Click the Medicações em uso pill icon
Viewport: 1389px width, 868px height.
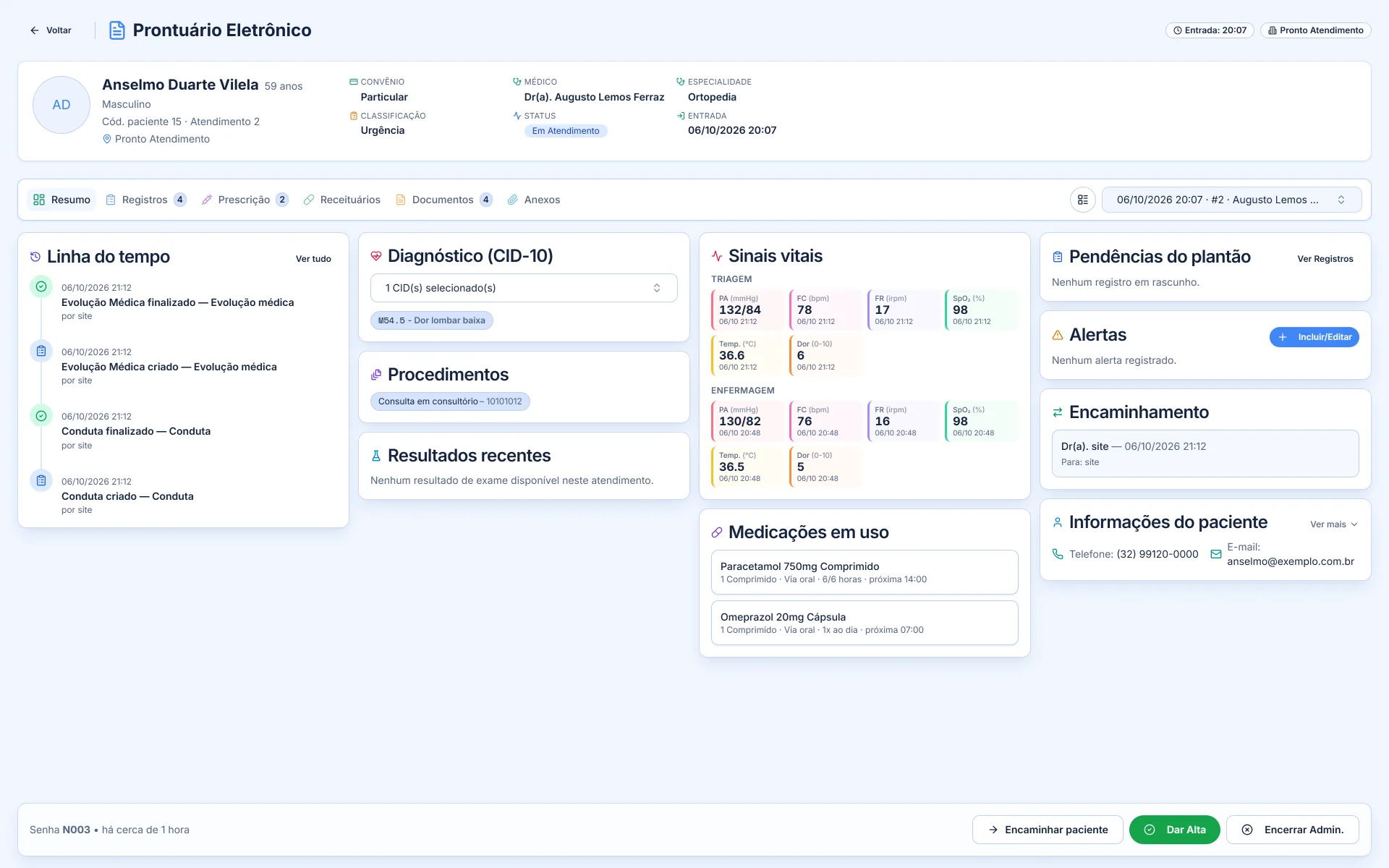[x=717, y=532]
